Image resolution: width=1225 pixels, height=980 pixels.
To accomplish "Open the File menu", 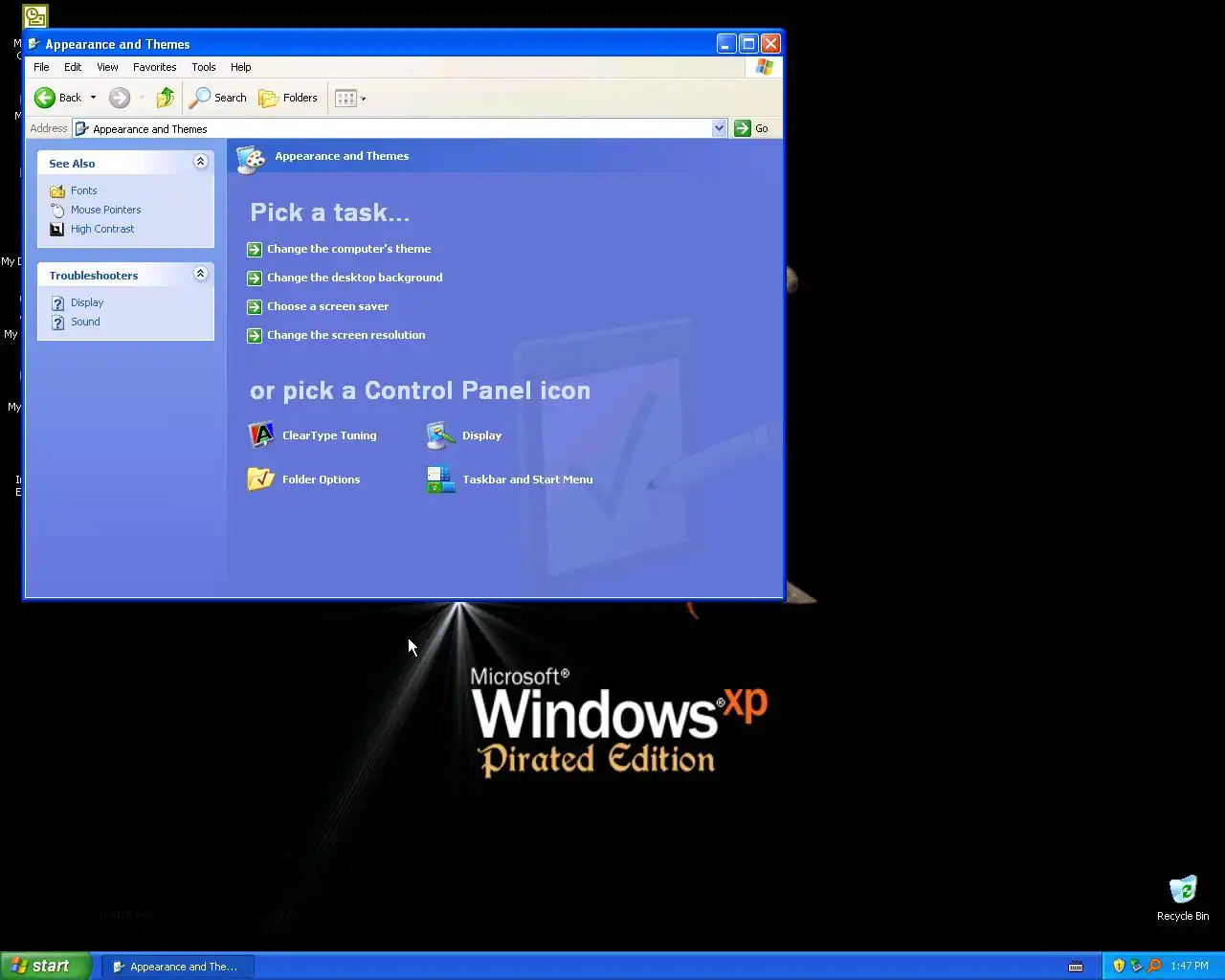I will [41, 67].
